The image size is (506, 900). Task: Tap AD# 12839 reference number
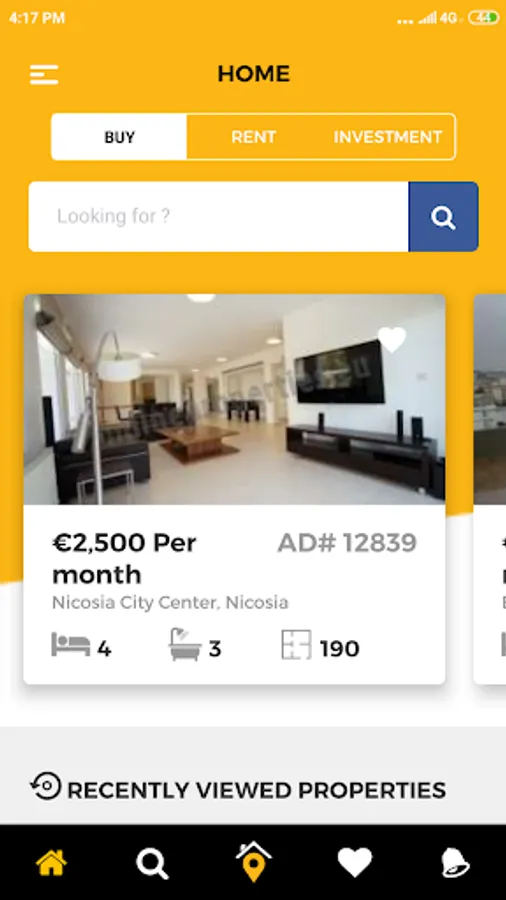[347, 542]
